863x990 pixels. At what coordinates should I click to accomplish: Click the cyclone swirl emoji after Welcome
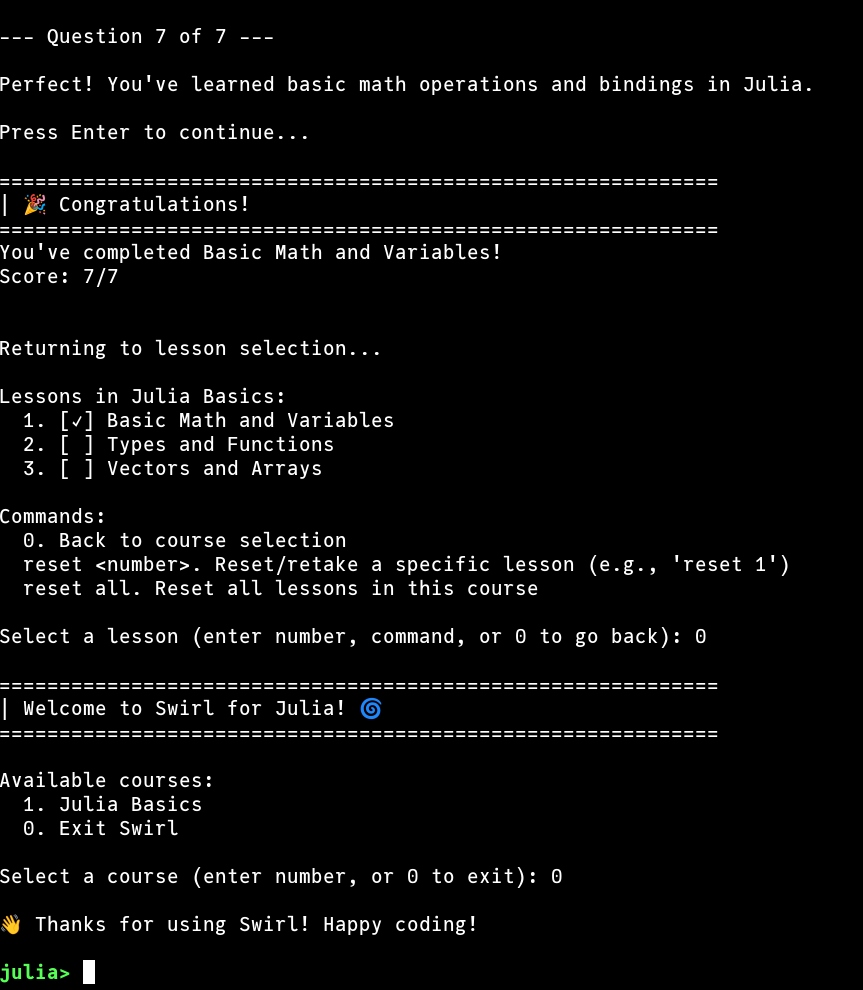tap(371, 709)
